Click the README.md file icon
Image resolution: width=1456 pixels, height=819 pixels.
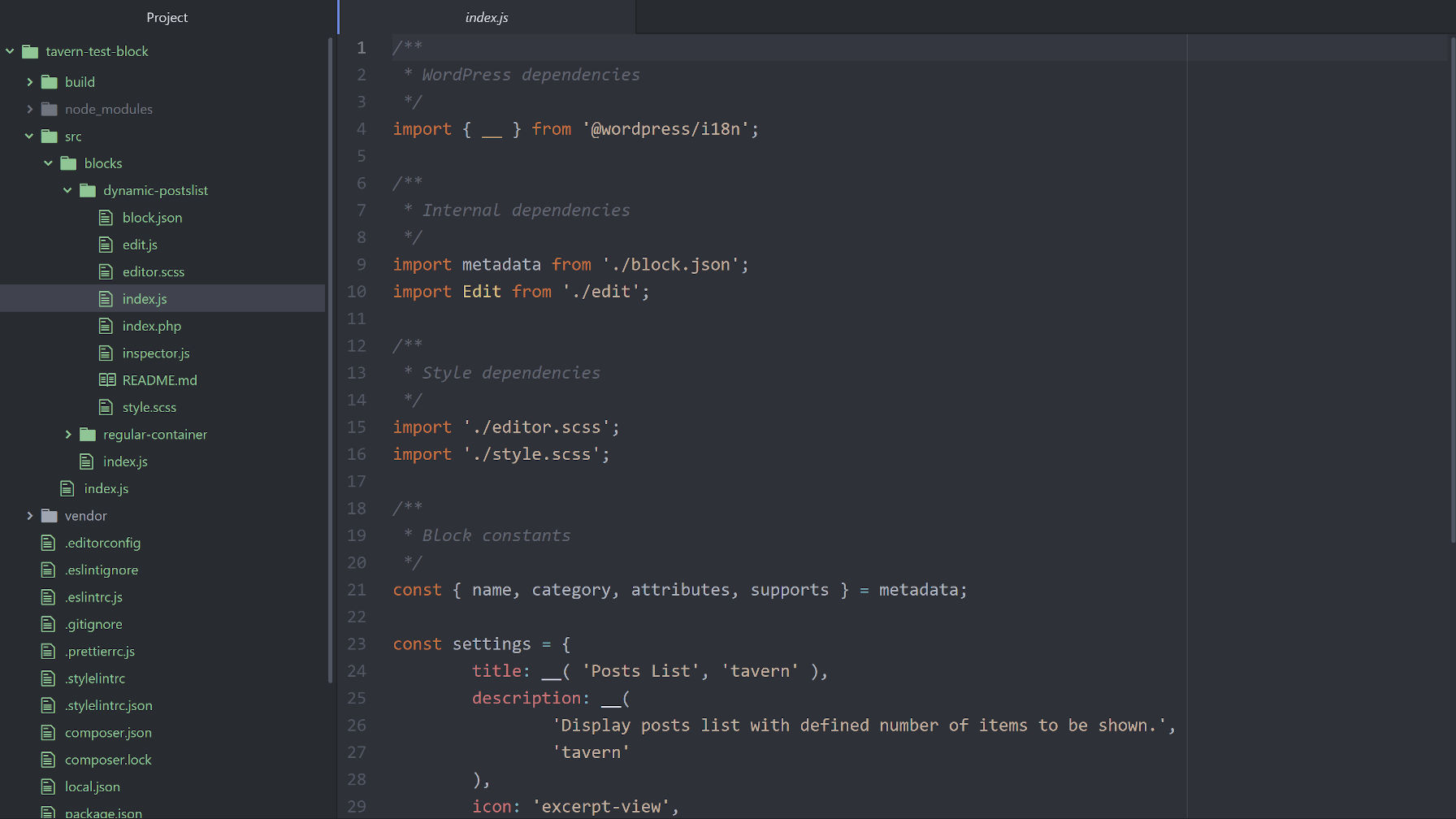(106, 379)
